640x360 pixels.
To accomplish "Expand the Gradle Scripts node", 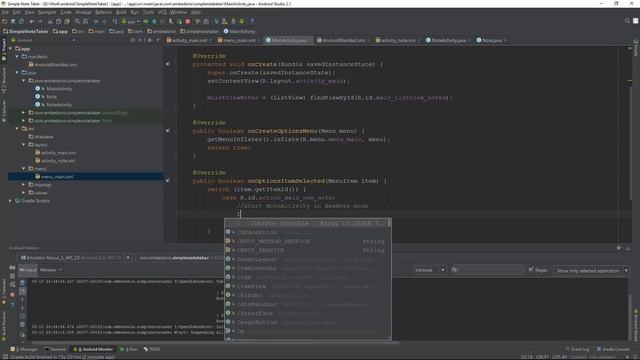I will click(x=11, y=201).
